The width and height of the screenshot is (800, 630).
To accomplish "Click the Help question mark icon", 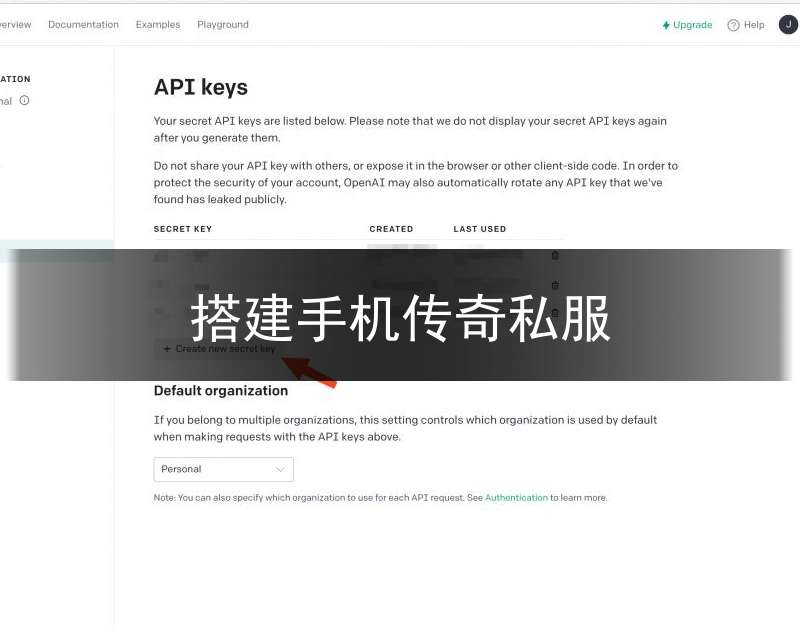I will pos(733,25).
